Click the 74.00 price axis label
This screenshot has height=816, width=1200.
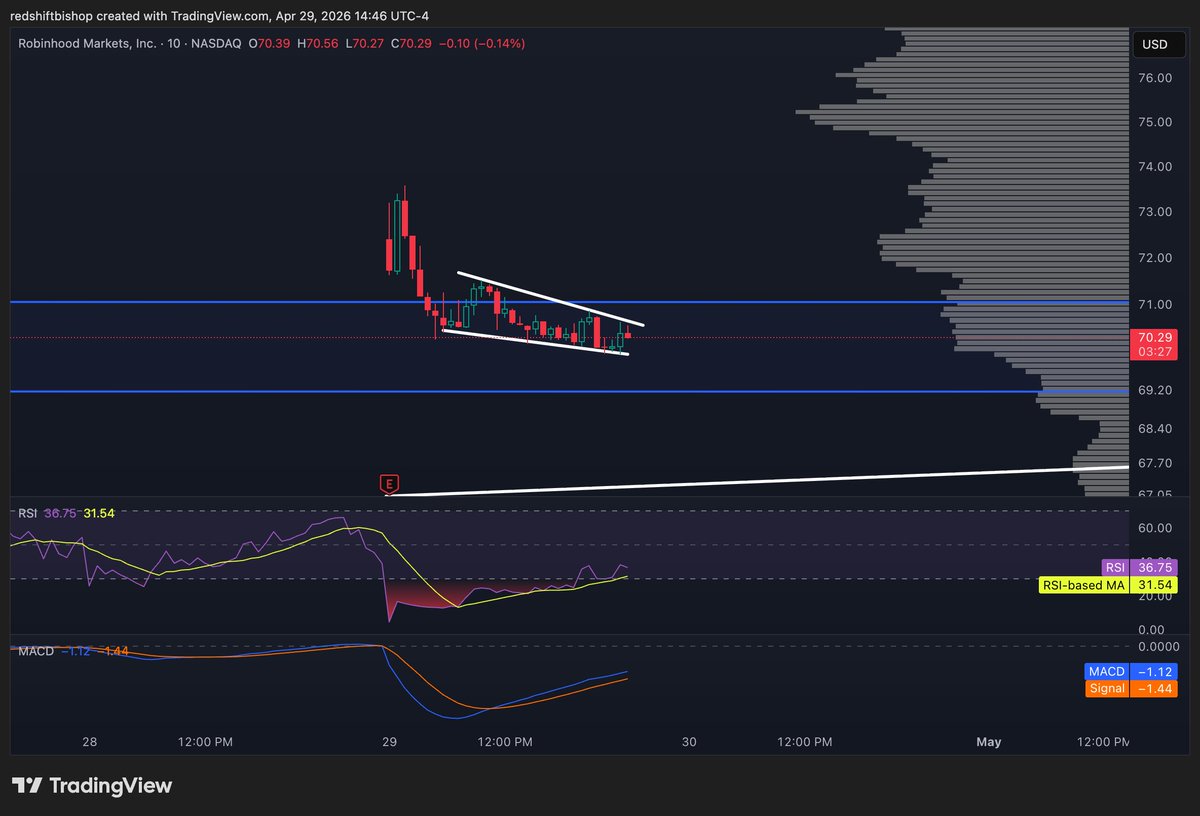click(x=1155, y=167)
